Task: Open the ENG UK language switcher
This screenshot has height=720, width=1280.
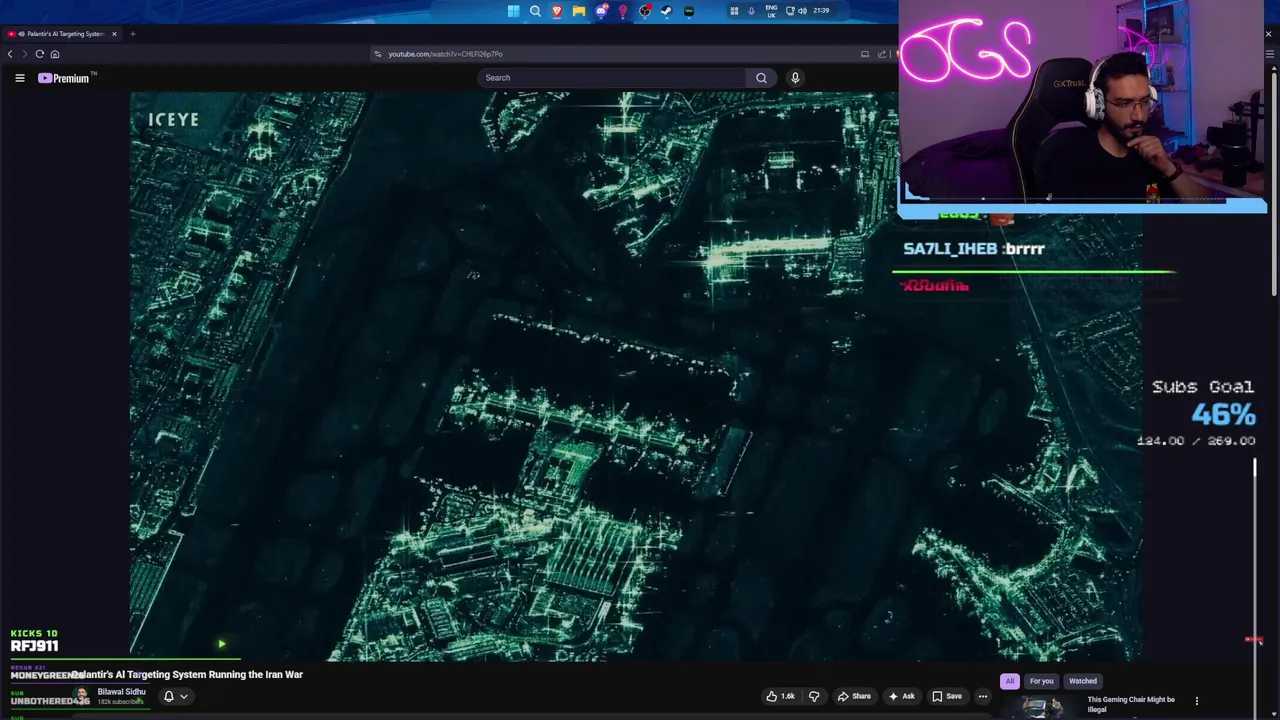Action: tap(771, 11)
